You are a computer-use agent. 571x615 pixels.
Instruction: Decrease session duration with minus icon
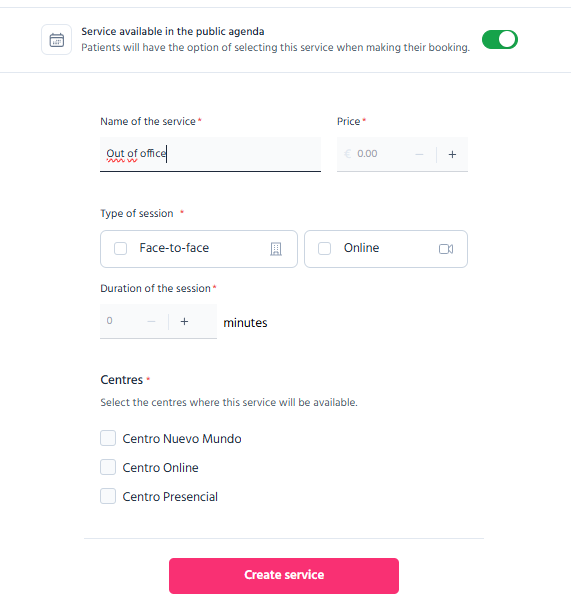point(151,322)
